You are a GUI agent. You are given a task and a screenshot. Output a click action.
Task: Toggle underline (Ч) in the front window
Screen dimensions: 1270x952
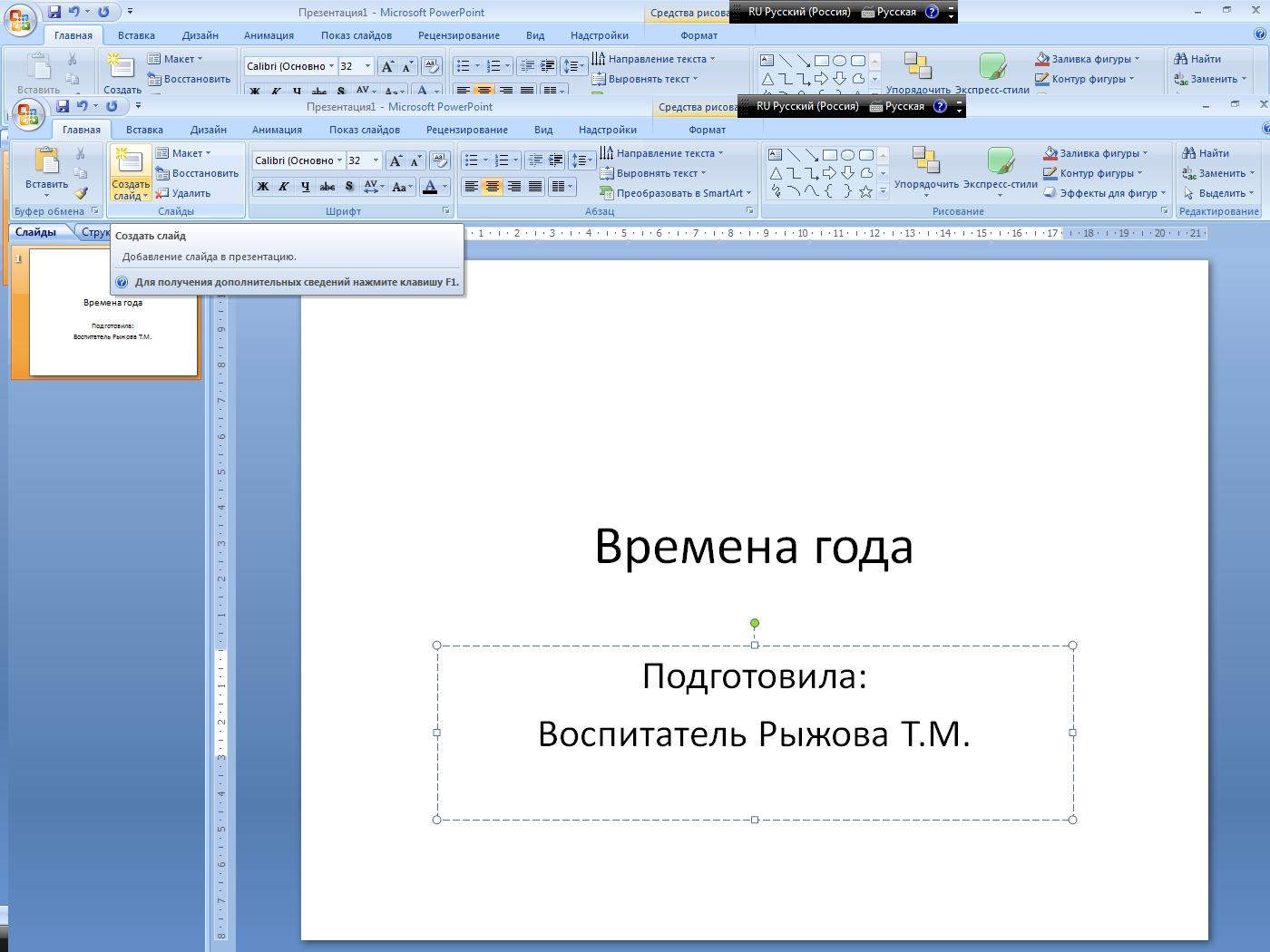click(x=305, y=187)
